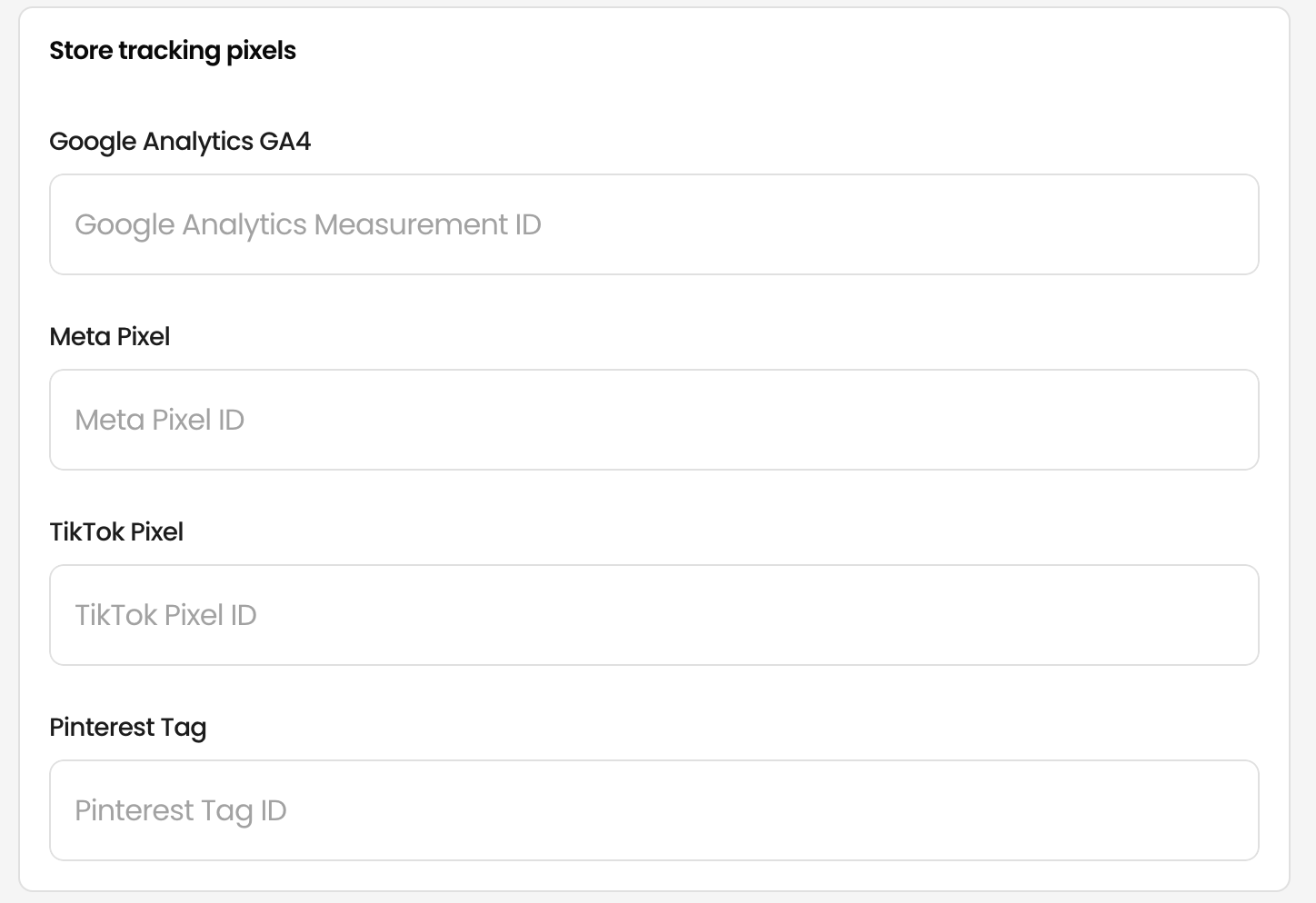1316x903 pixels.
Task: Click the TikTok Pixel field label
Action: pyautogui.click(x=116, y=532)
